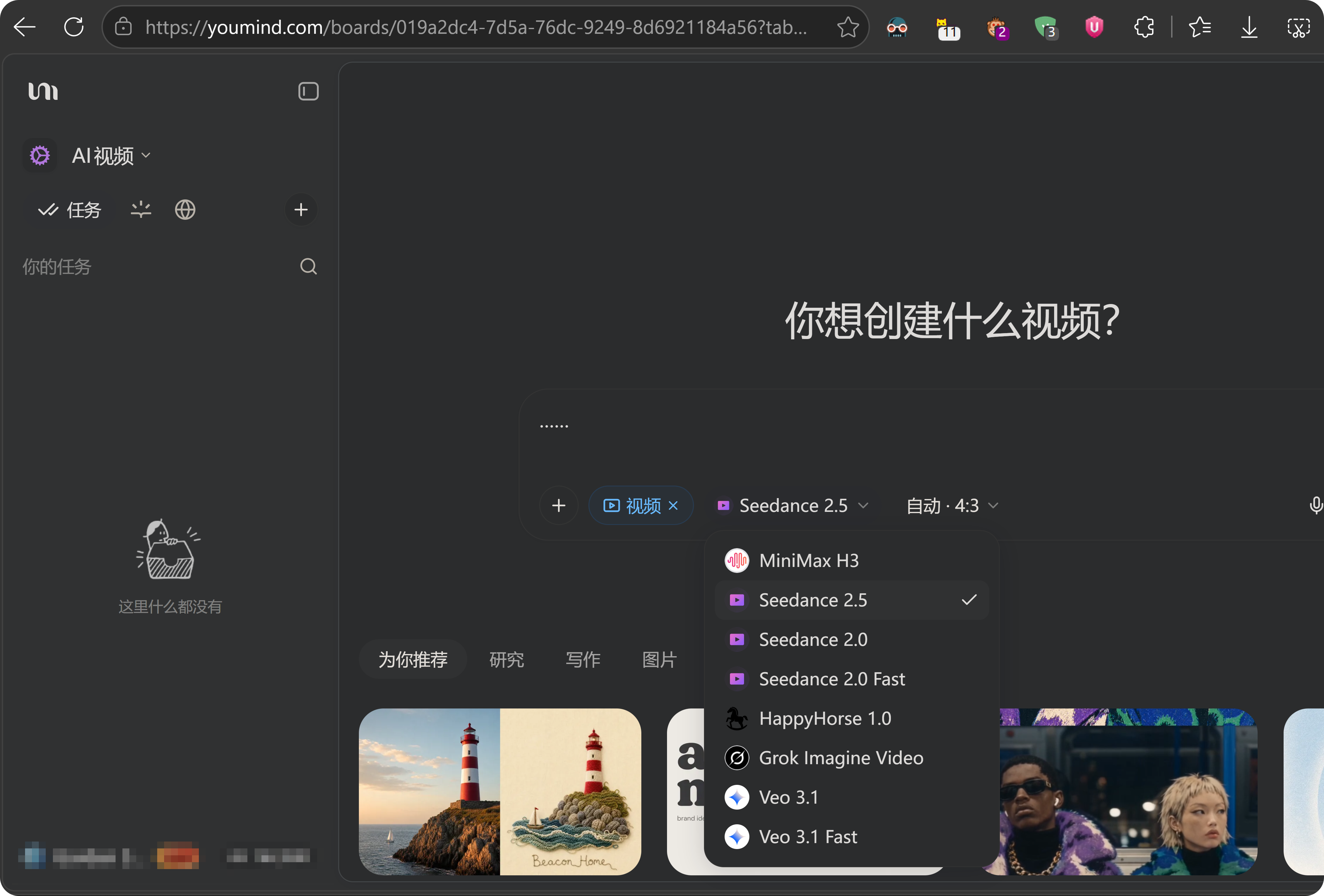Open the 自动 · 4:3 aspect ratio dropdown

(952, 505)
